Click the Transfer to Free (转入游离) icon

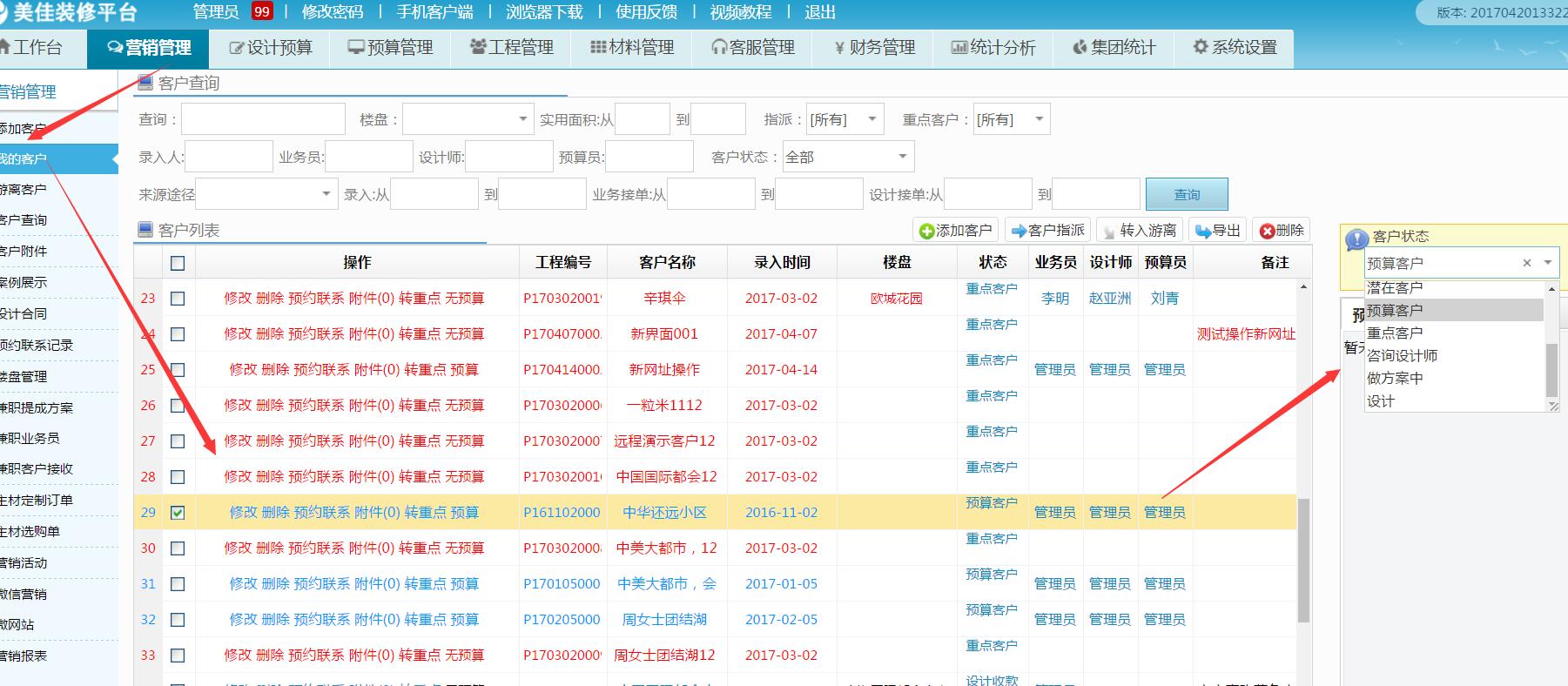[x=1108, y=231]
